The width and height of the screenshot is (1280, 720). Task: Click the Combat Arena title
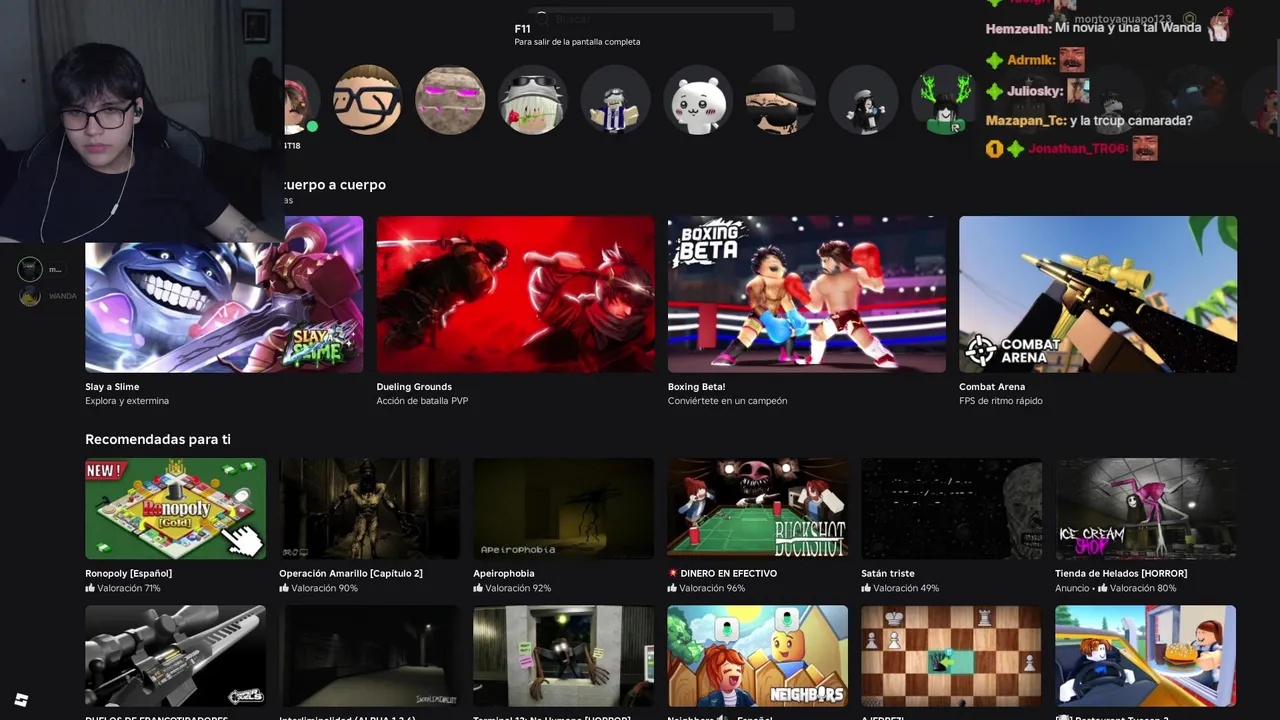click(x=992, y=386)
